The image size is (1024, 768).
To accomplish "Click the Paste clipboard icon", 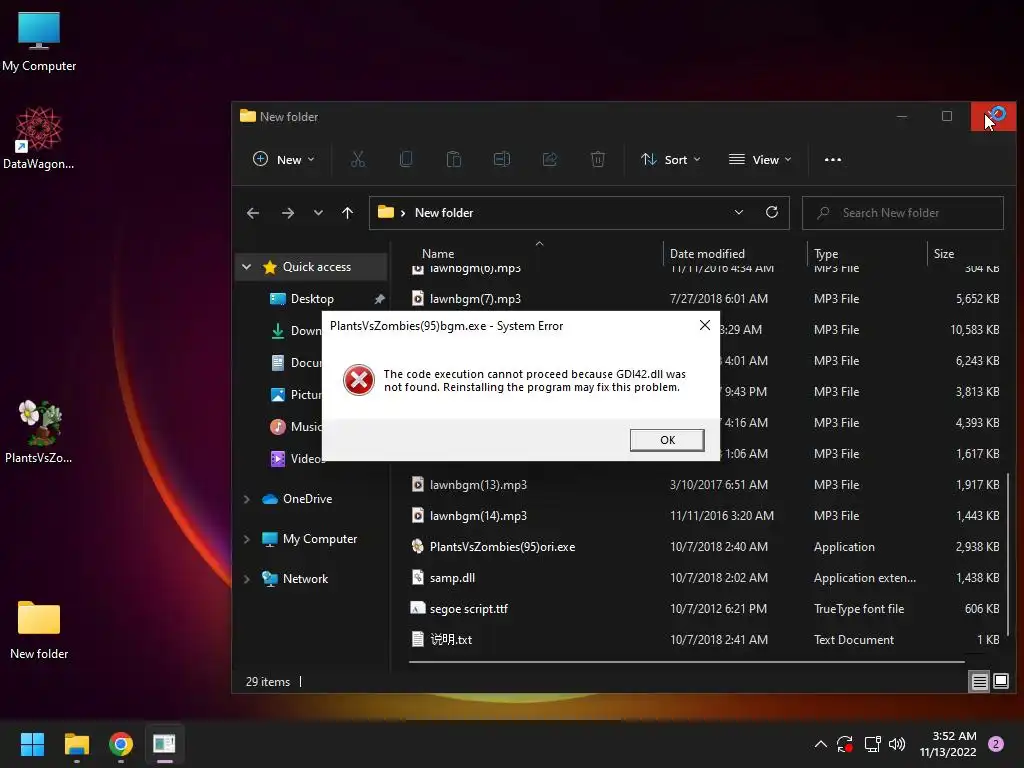I will coord(454,159).
